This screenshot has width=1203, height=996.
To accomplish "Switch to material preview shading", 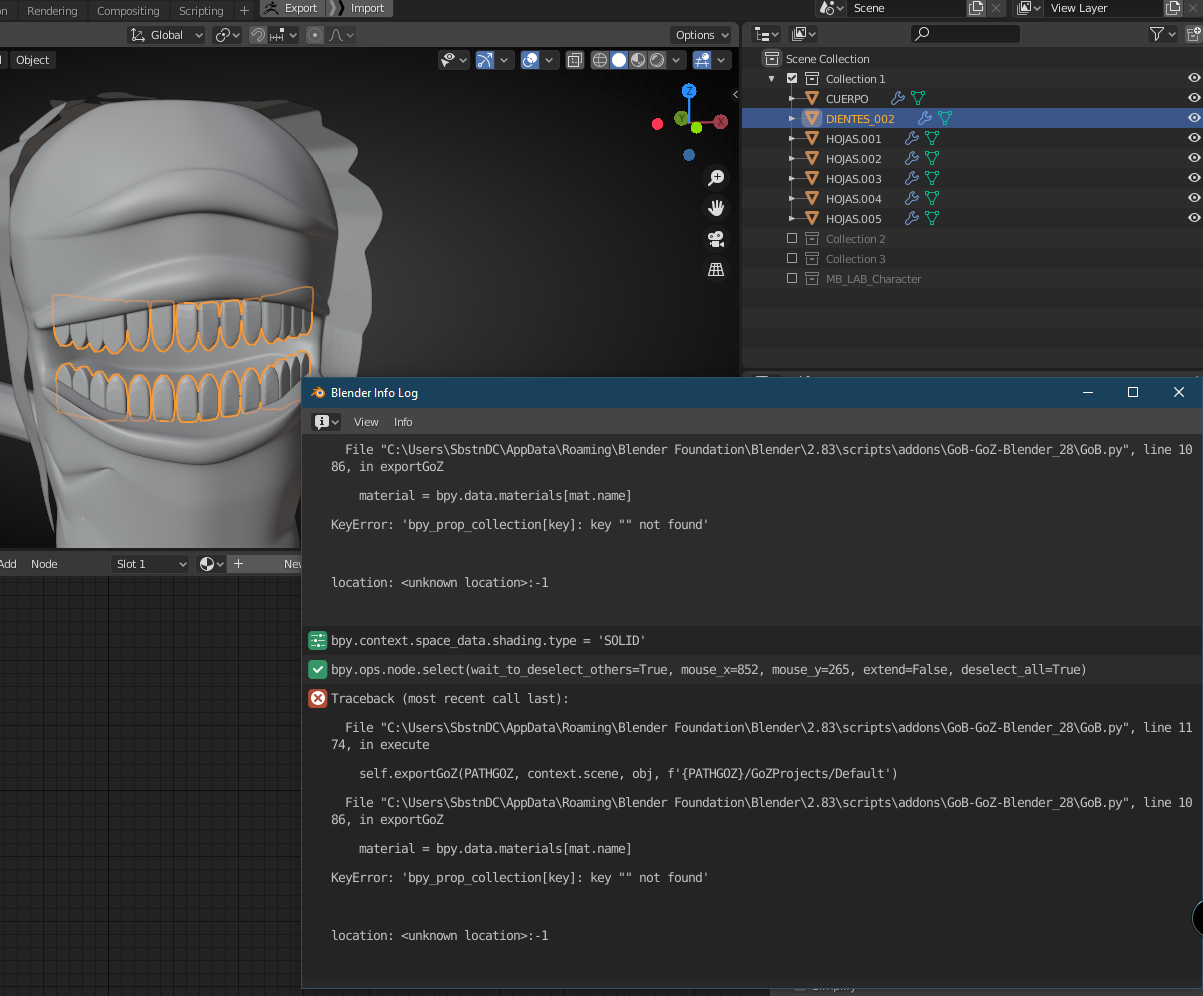I will pyautogui.click(x=638, y=60).
